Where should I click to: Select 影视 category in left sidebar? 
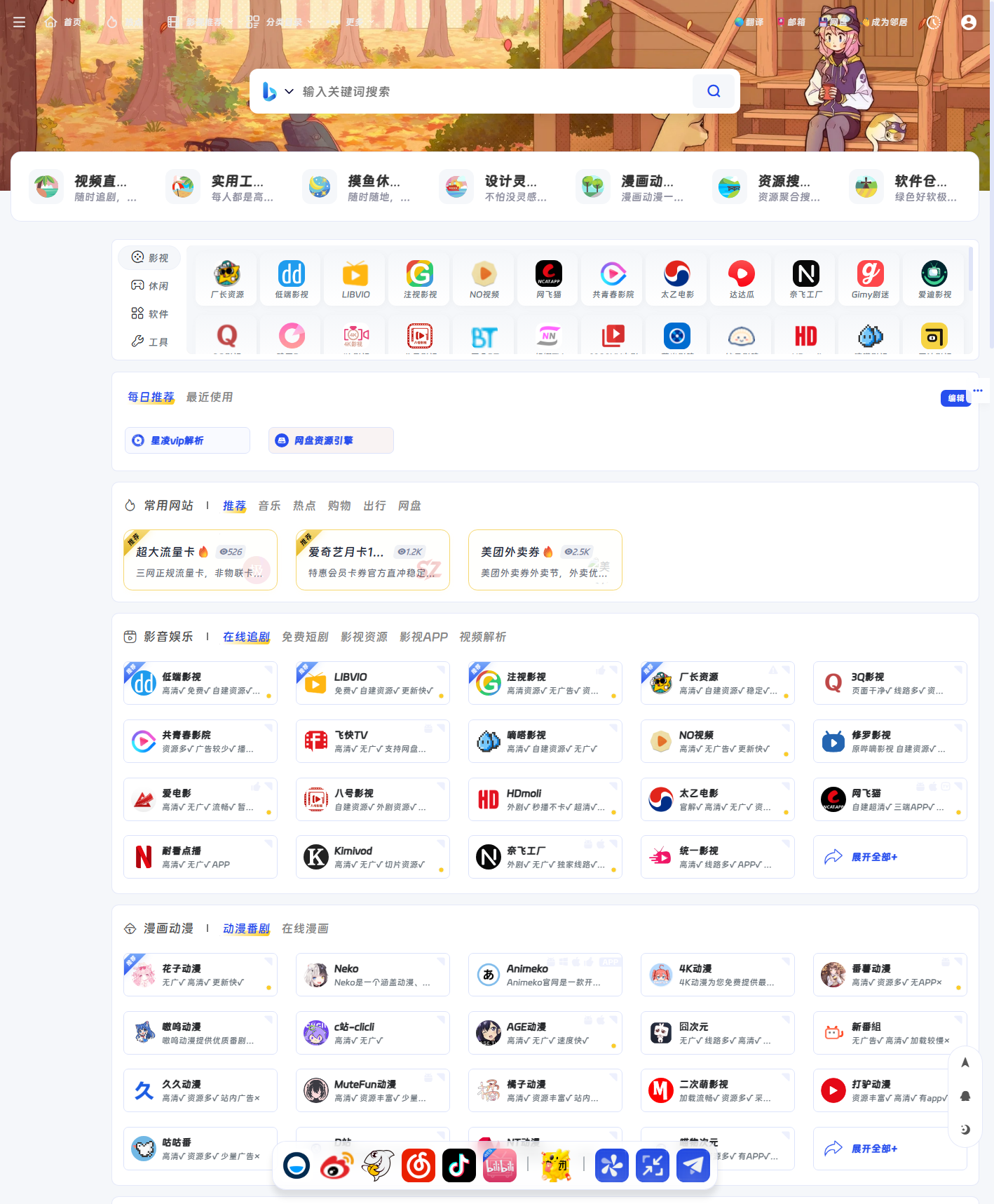[149, 258]
